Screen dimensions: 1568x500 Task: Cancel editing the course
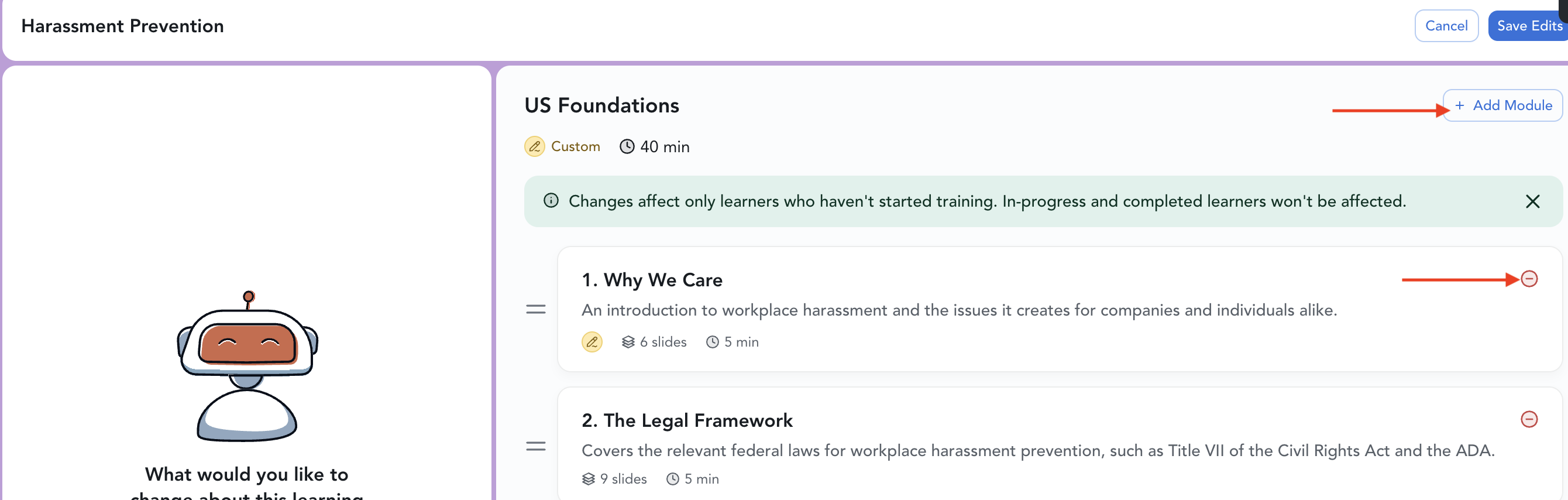tap(1446, 26)
